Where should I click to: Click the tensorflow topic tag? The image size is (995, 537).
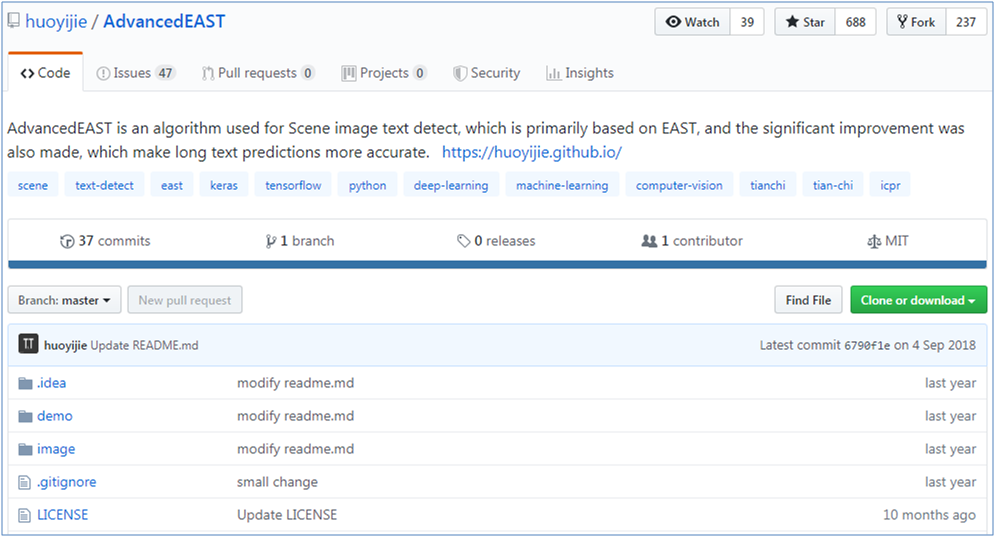click(x=293, y=185)
